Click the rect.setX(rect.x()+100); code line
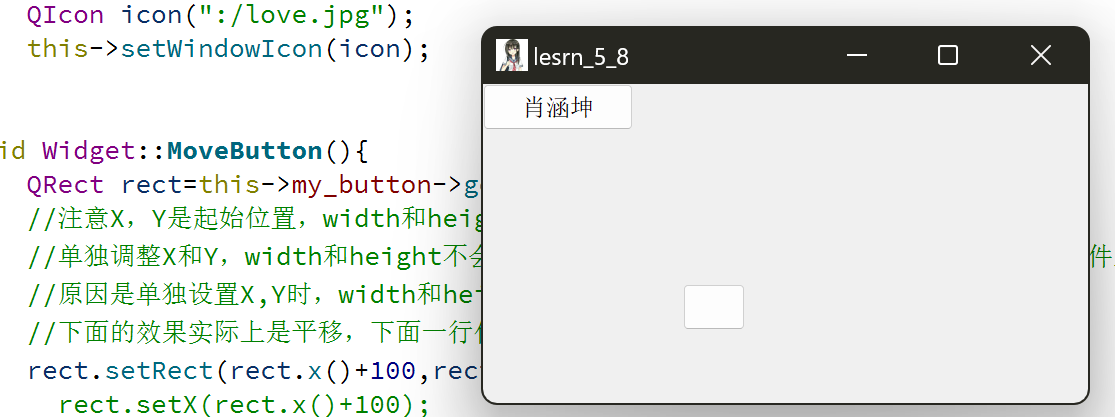1115x417 pixels. (244, 405)
